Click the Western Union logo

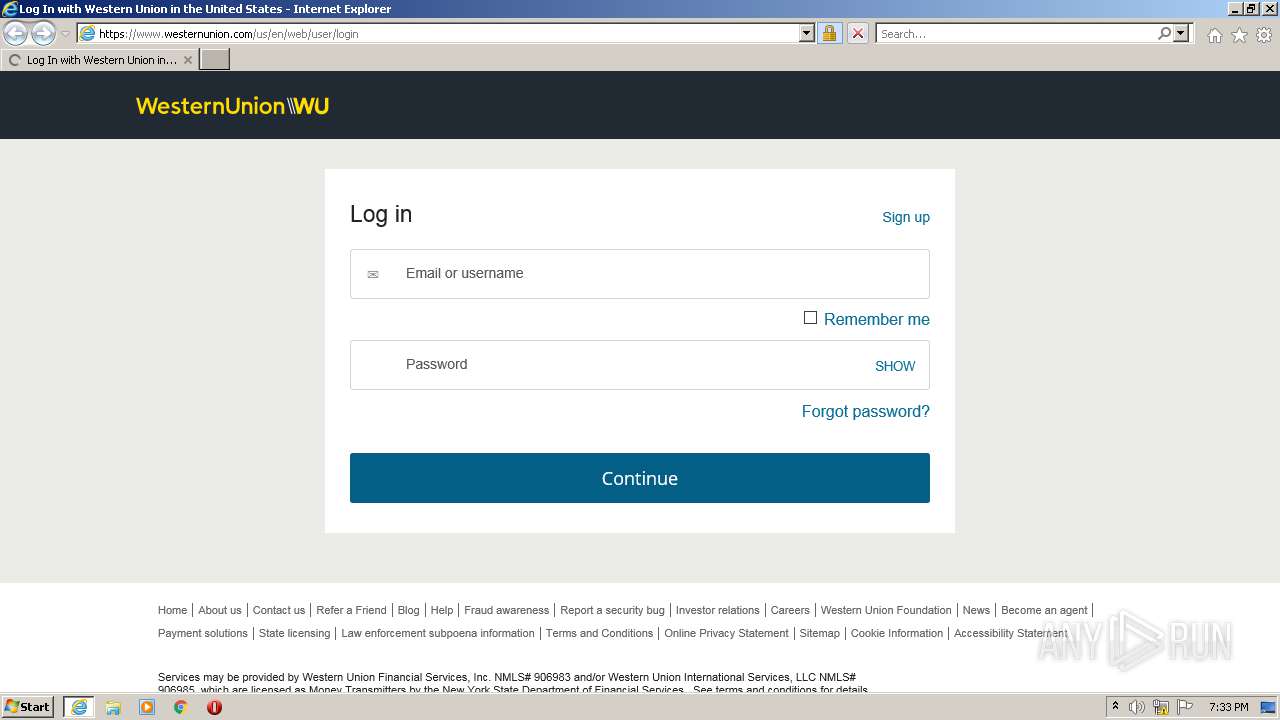[x=232, y=106]
